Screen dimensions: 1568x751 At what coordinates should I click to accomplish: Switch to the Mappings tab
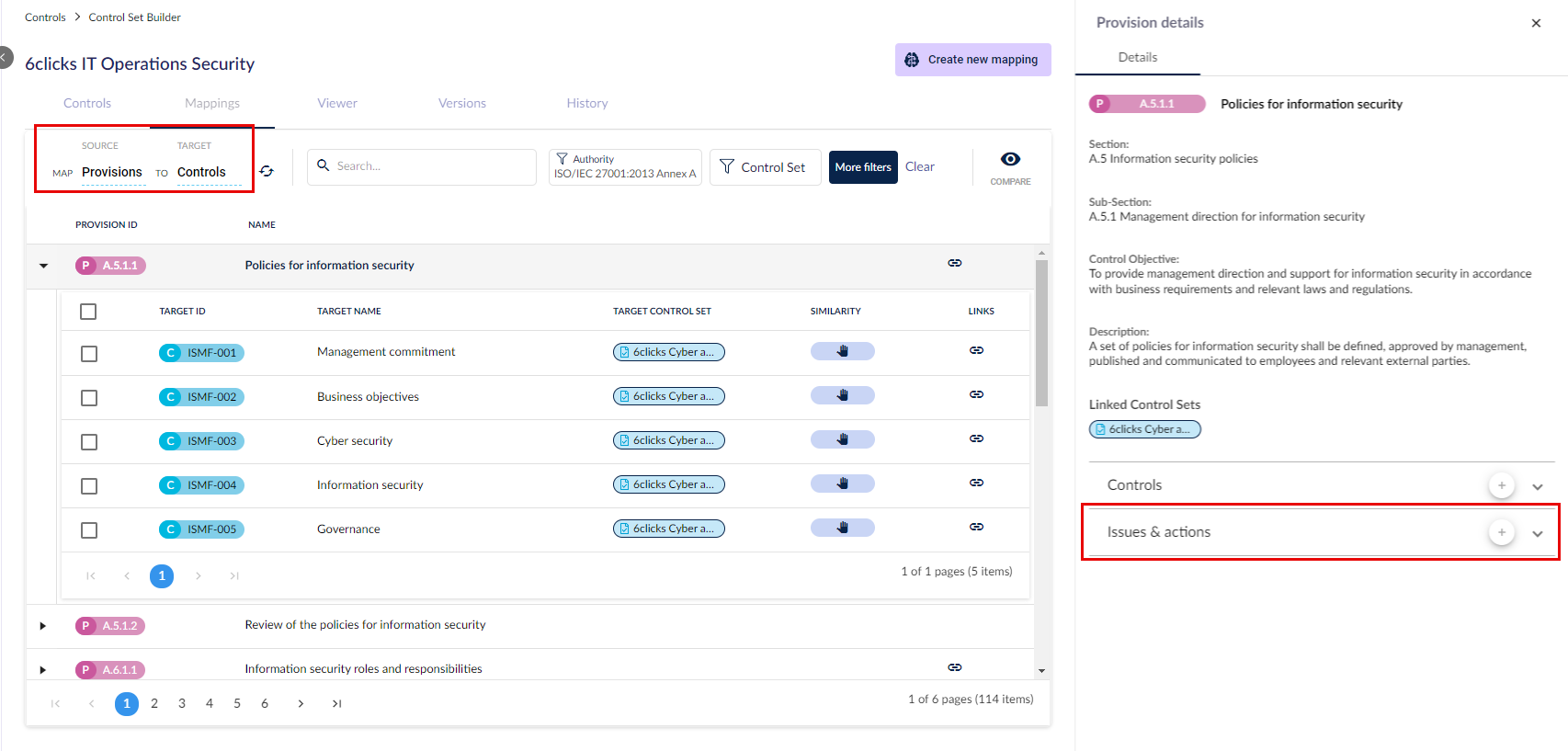click(x=212, y=103)
